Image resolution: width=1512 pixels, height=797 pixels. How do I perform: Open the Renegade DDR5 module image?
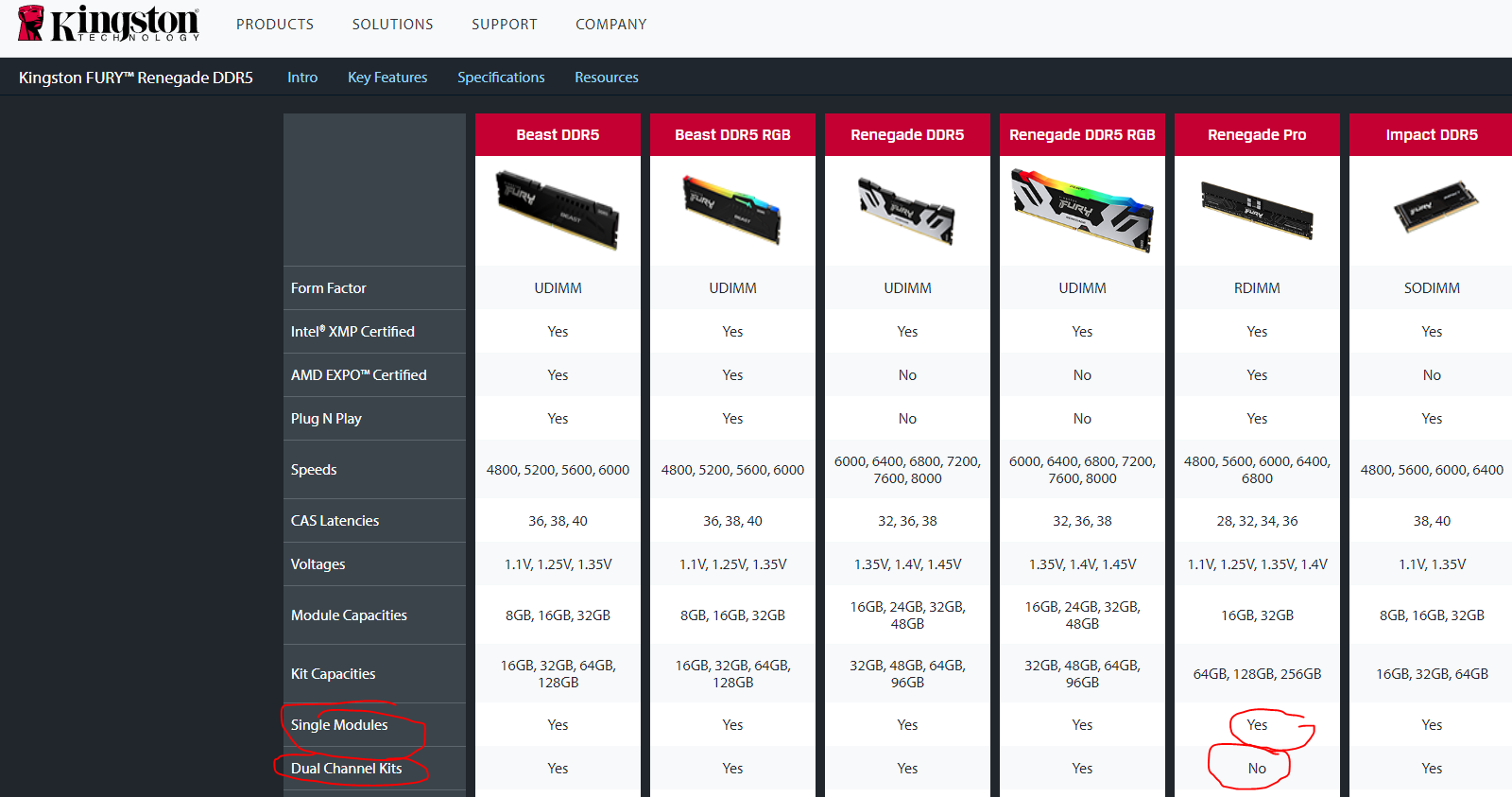point(907,211)
